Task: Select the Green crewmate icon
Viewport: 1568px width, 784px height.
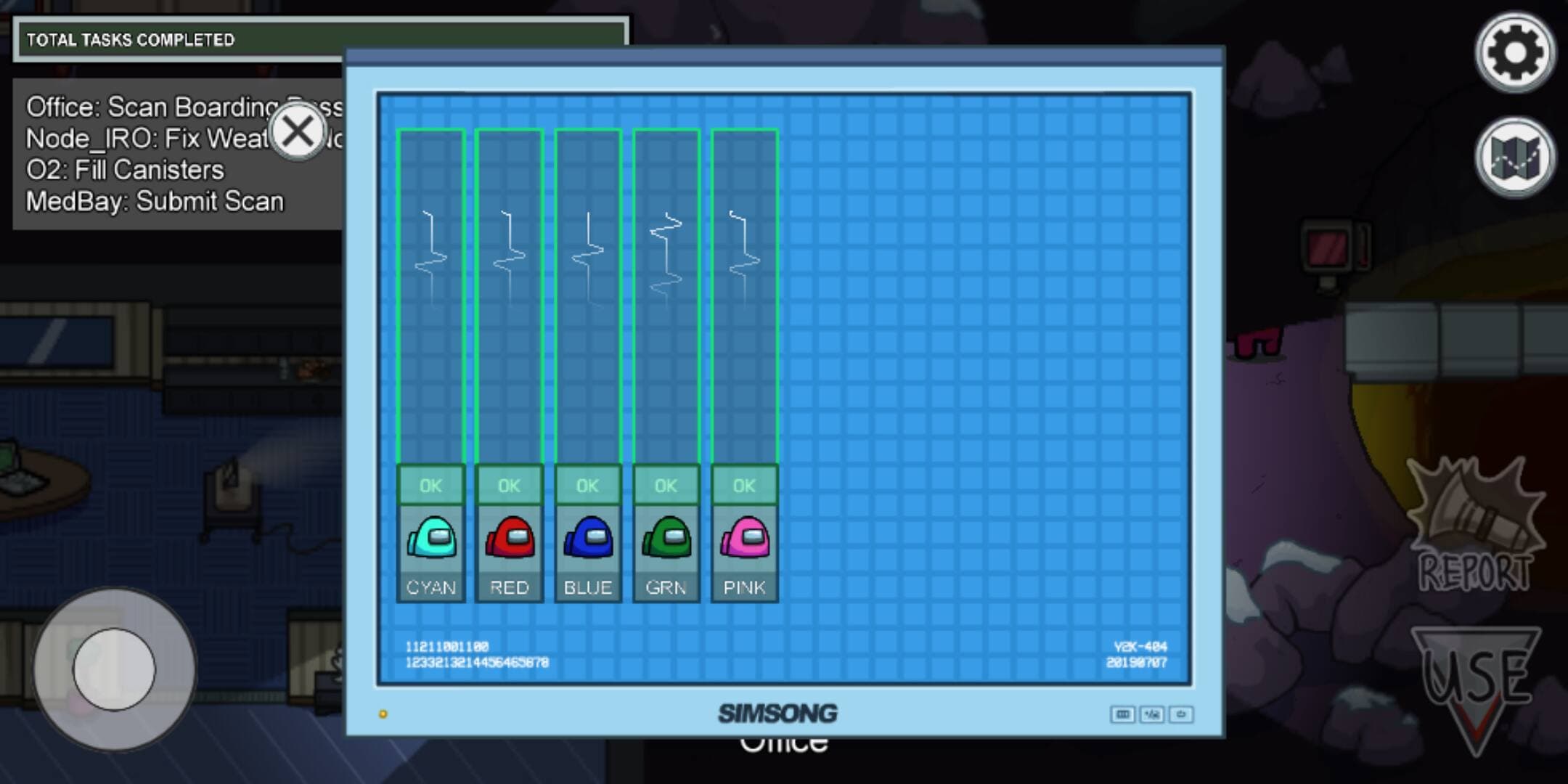Action: coord(666,539)
